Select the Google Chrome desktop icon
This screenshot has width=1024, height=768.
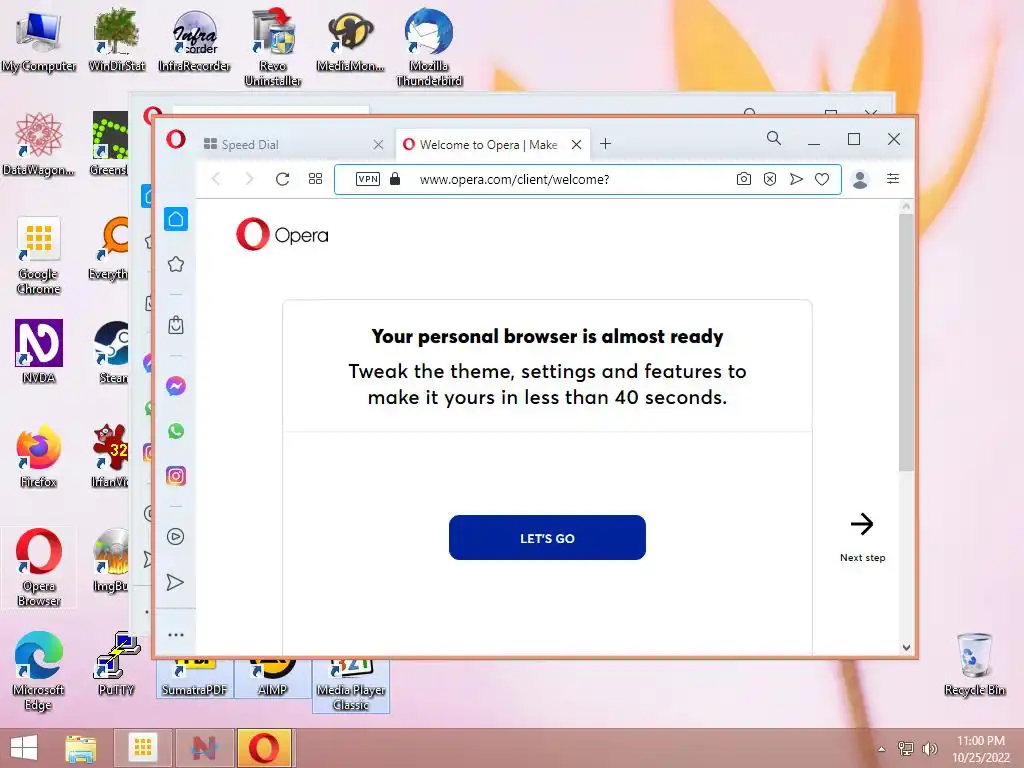pos(39,256)
